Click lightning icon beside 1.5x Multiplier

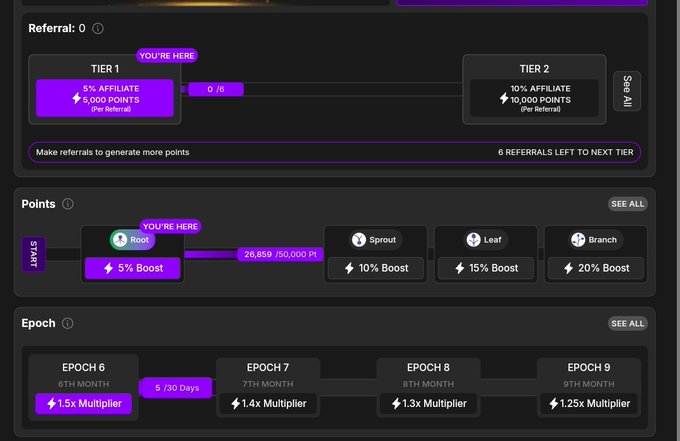click(51, 403)
